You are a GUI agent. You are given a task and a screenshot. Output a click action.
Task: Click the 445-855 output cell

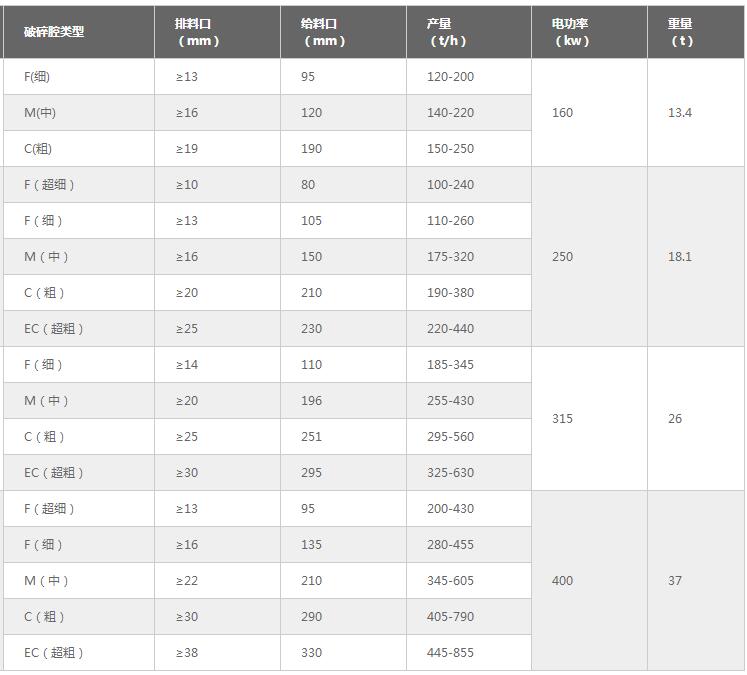pos(450,653)
